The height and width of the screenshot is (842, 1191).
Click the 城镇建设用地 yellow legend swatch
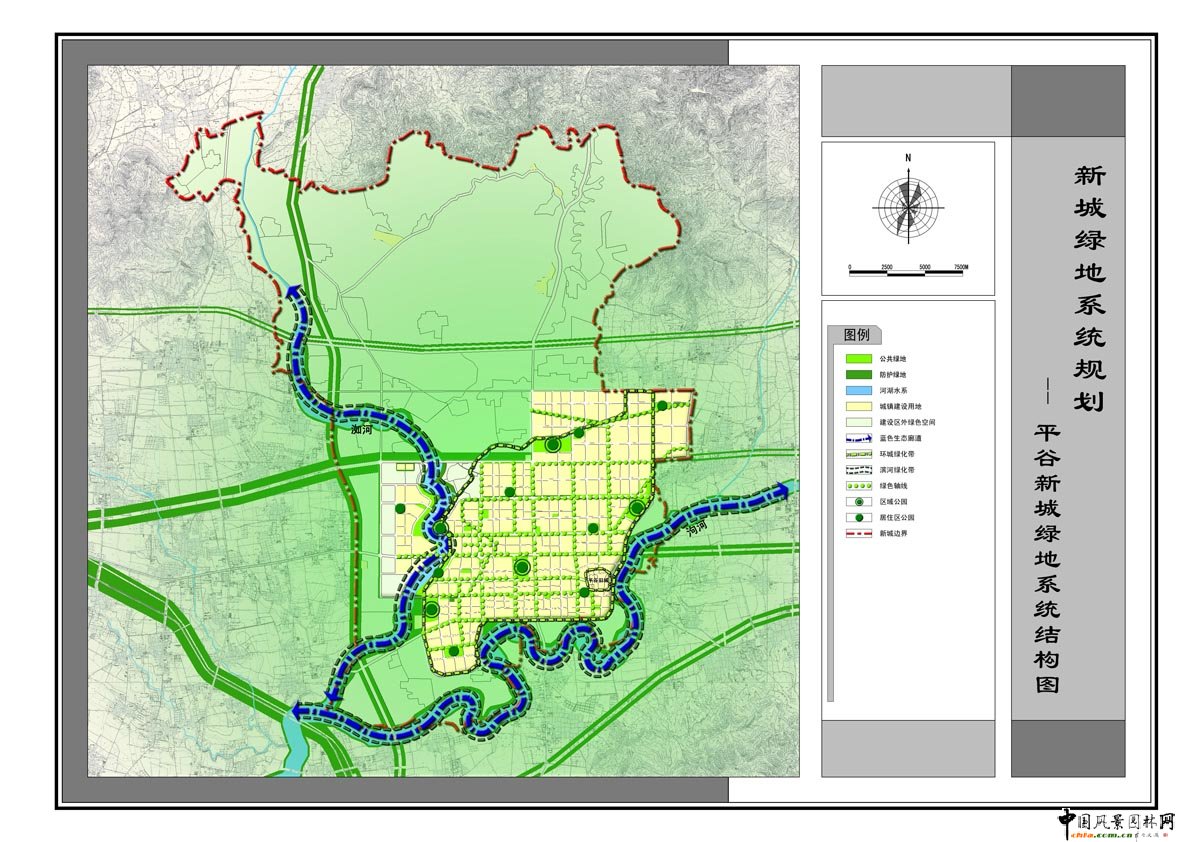[x=860, y=407]
